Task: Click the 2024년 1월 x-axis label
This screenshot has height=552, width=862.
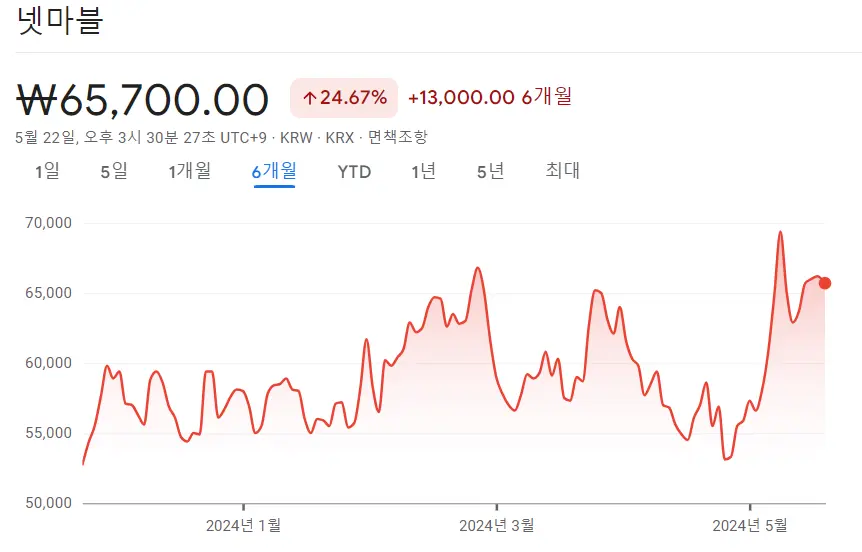Action: coord(243,525)
